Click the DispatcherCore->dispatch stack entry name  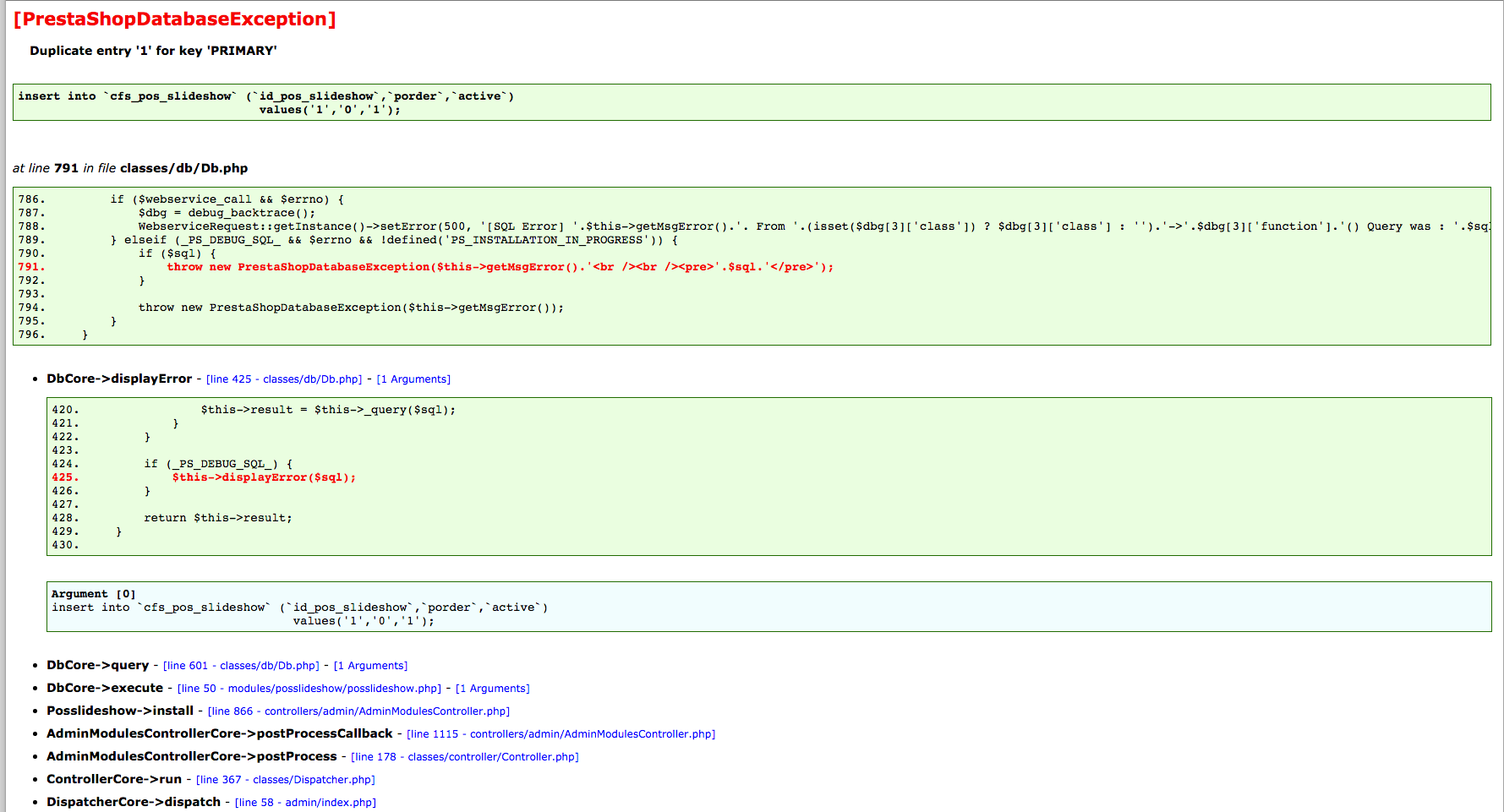coord(134,802)
